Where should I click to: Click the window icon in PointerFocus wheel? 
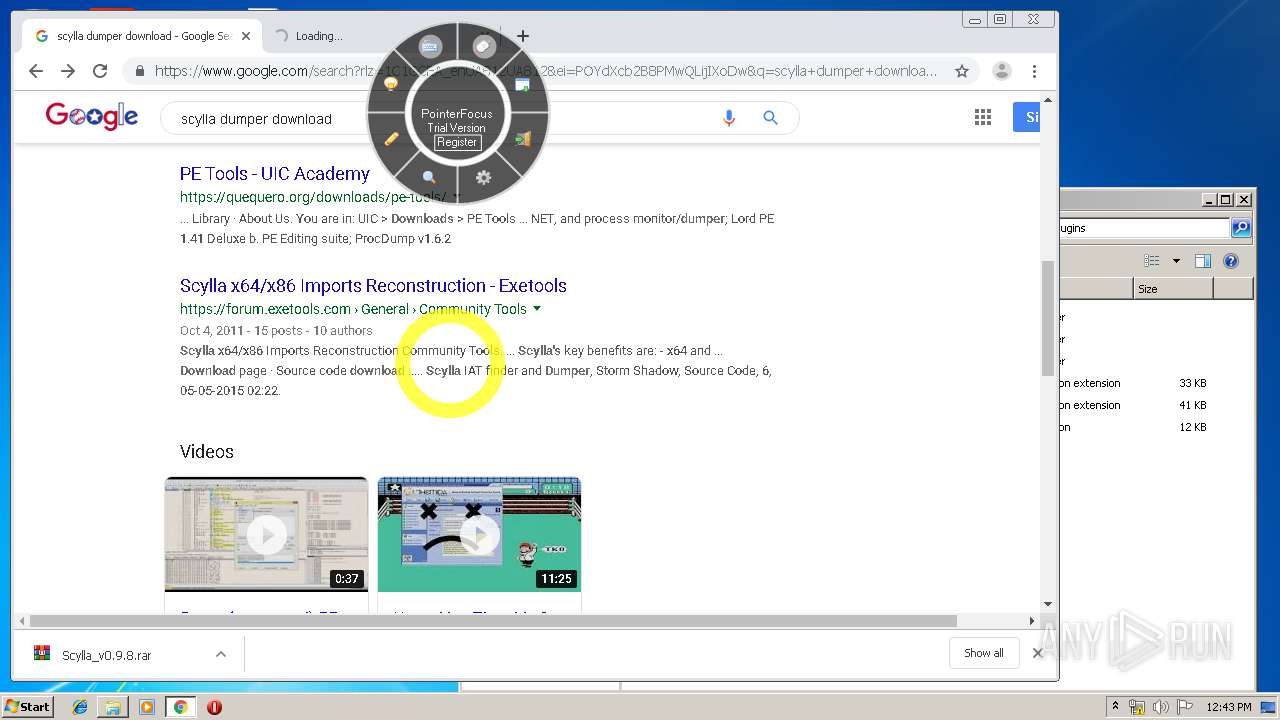(x=523, y=85)
